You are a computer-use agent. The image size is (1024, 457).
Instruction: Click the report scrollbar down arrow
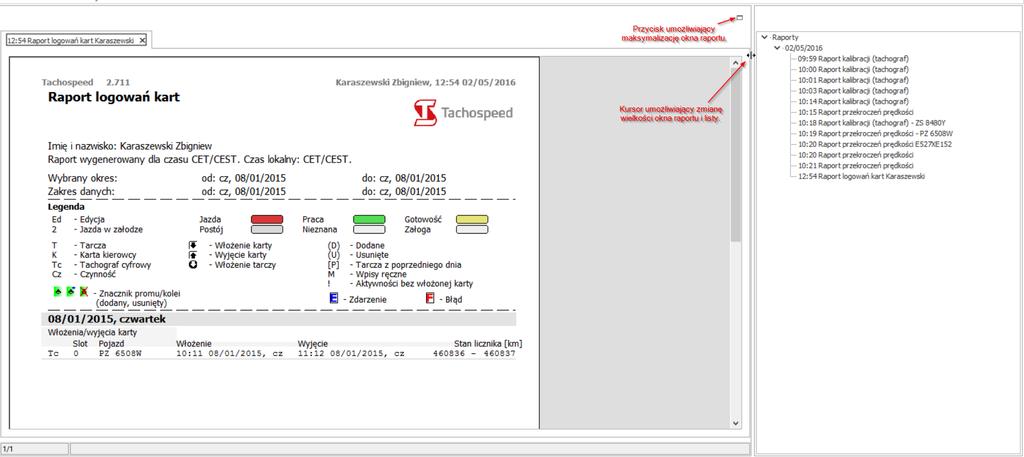(735, 423)
